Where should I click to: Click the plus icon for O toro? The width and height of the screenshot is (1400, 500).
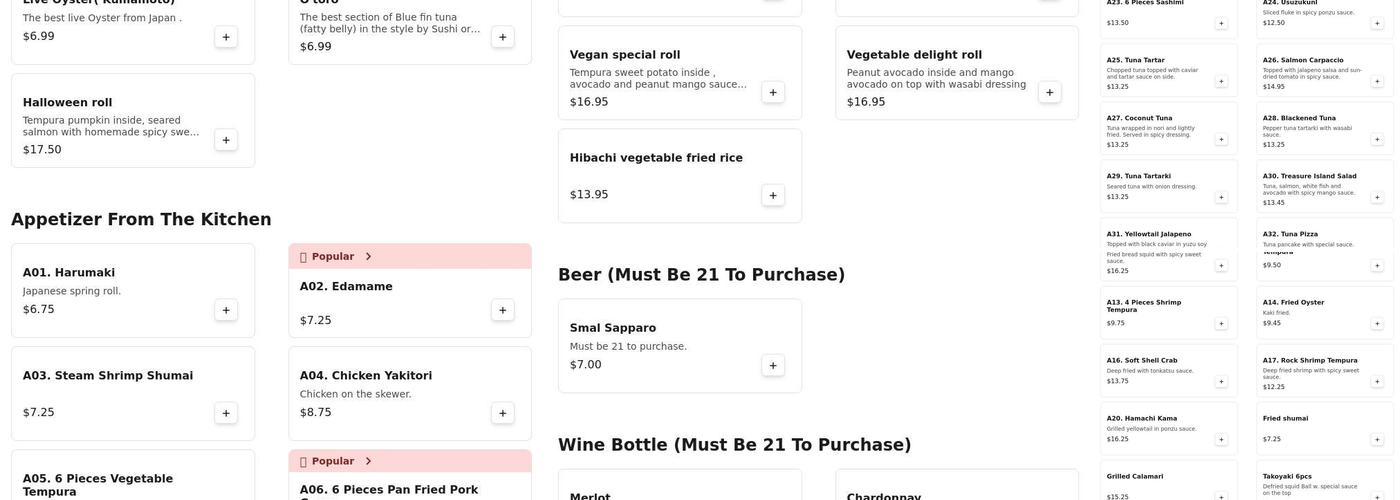tap(503, 37)
